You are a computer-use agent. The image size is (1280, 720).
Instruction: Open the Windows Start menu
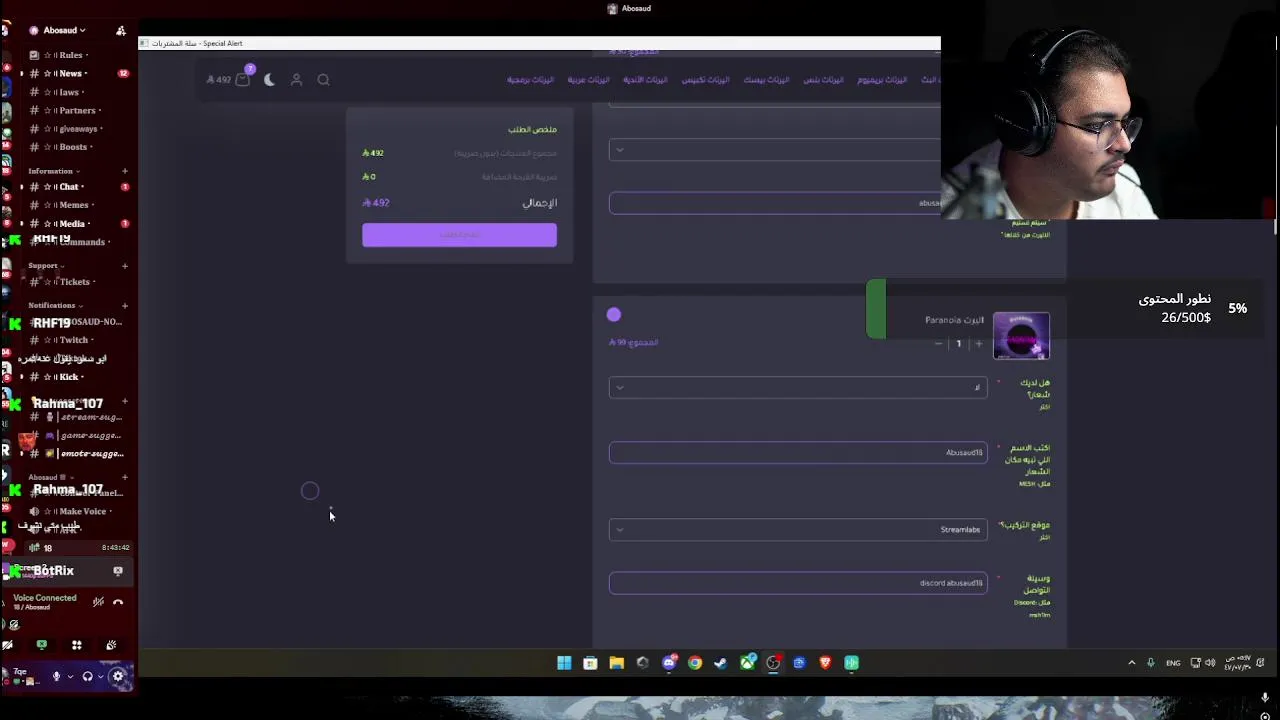coord(564,662)
